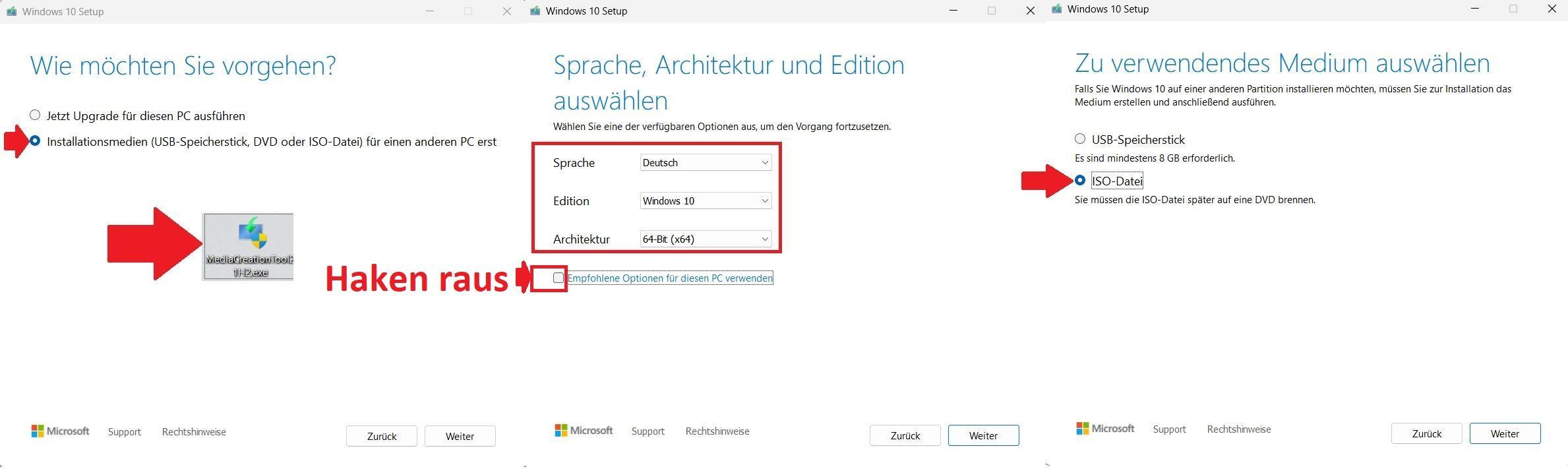Open Rechtshinweise link in the language selection window
1568x469 pixels.
(x=717, y=431)
